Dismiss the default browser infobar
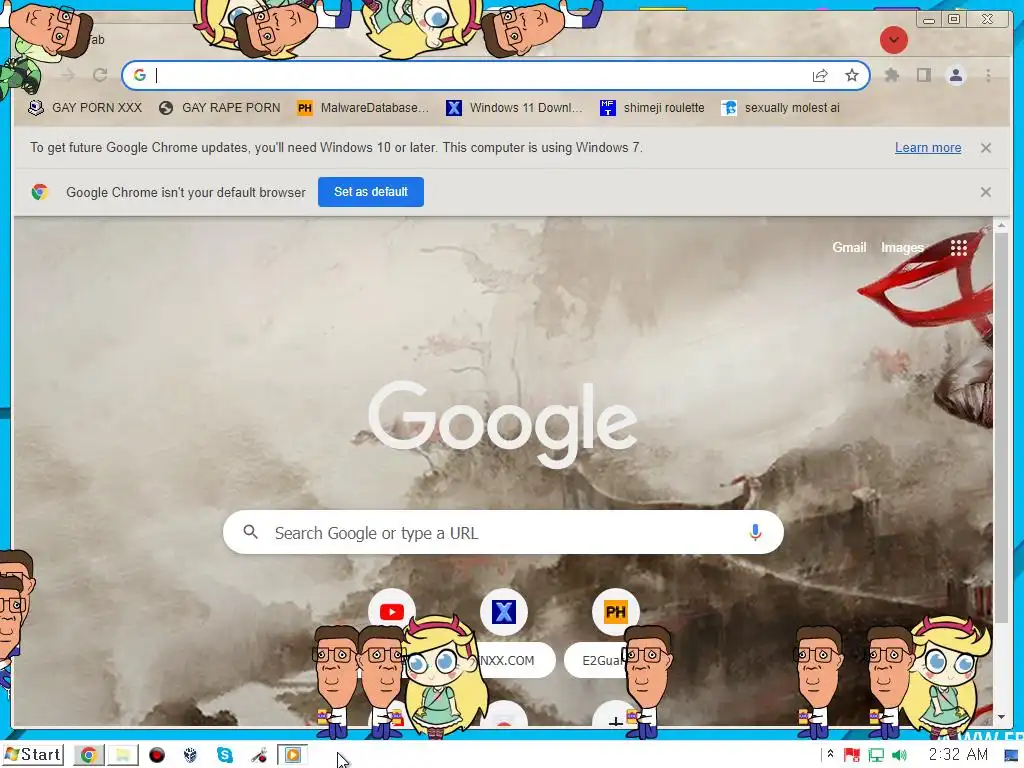 (985, 192)
